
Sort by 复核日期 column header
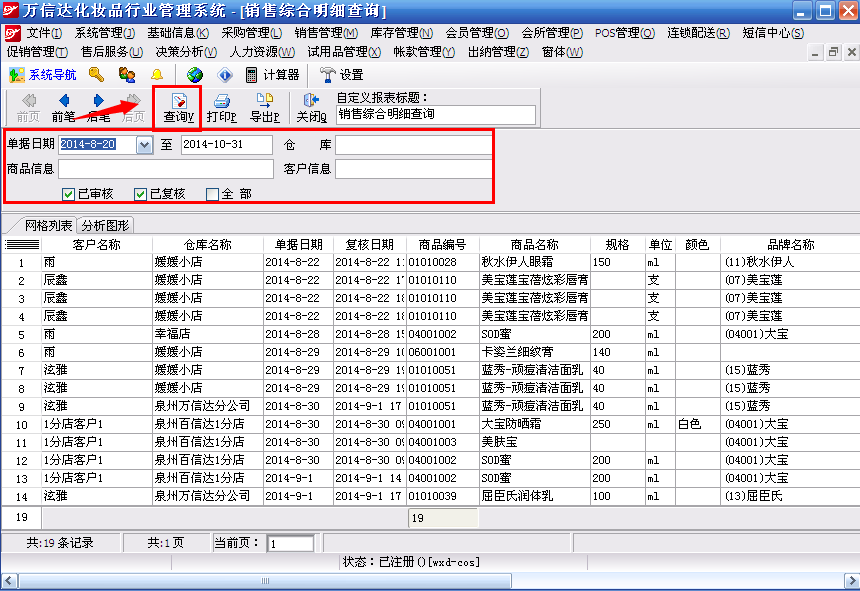pyautogui.click(x=370, y=245)
